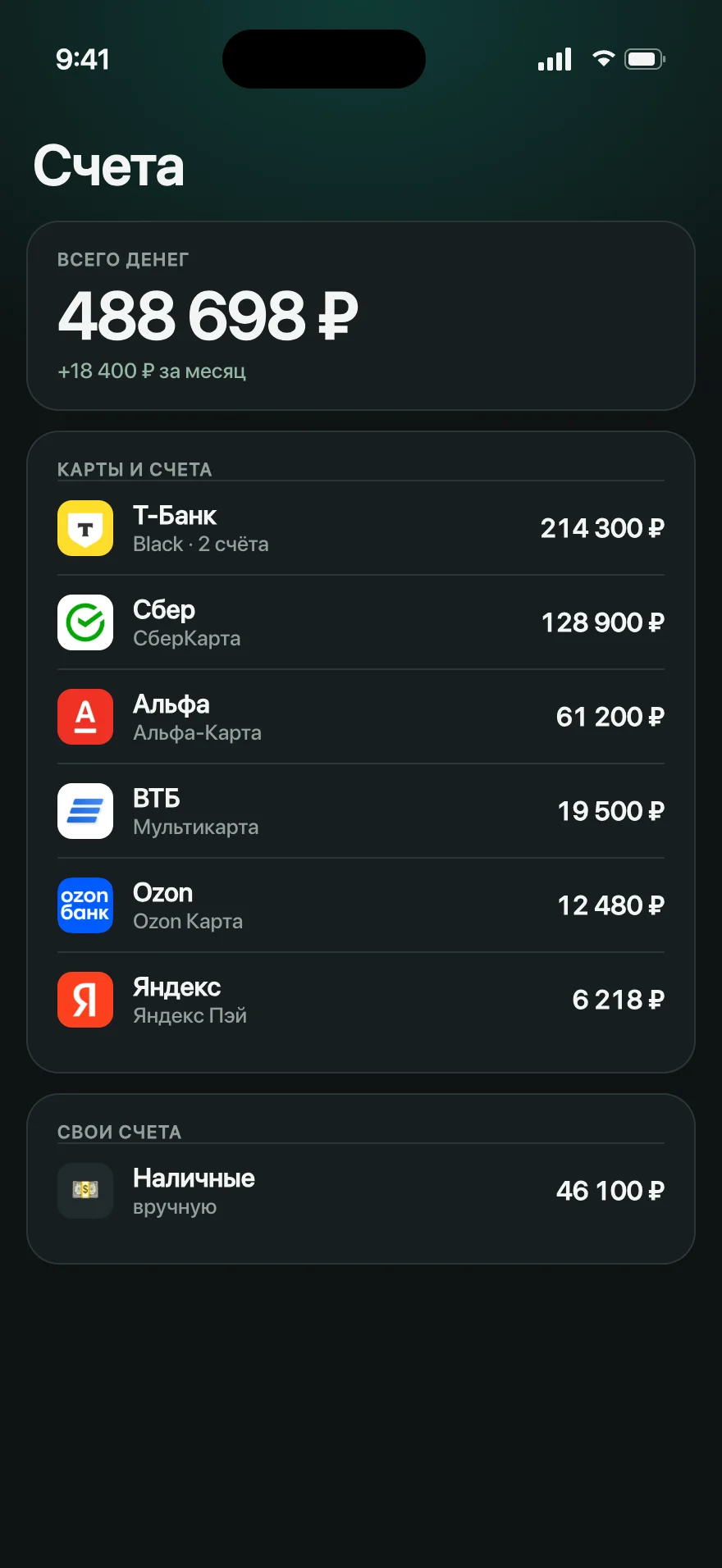Open the Наличные balance 46 100 ₽
Viewport: 722px width, 1568px height.
(610, 1191)
